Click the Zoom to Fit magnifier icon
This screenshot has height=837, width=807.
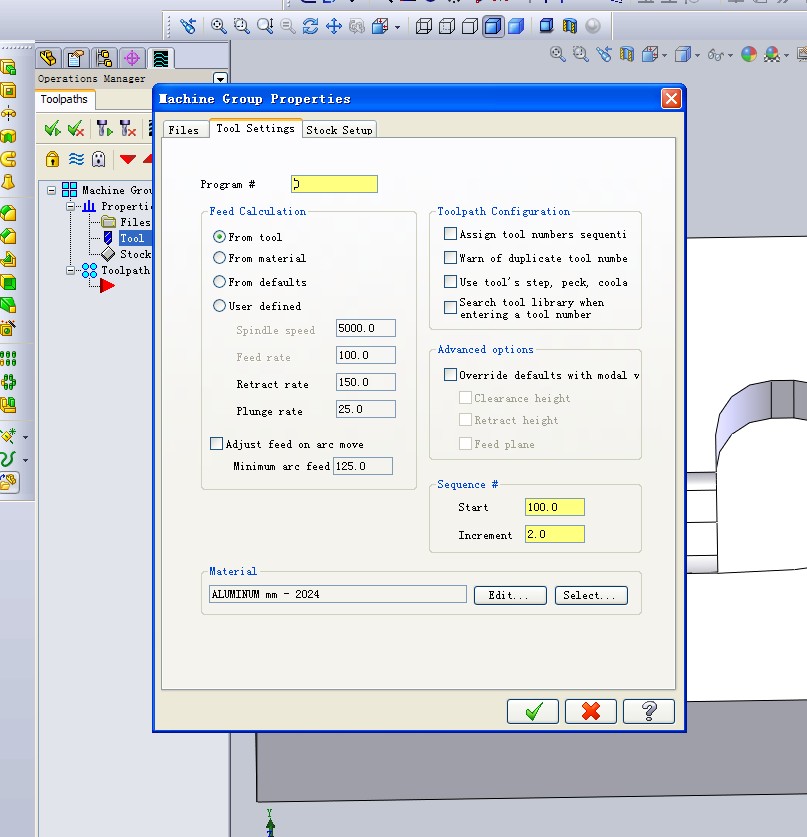(x=219, y=27)
